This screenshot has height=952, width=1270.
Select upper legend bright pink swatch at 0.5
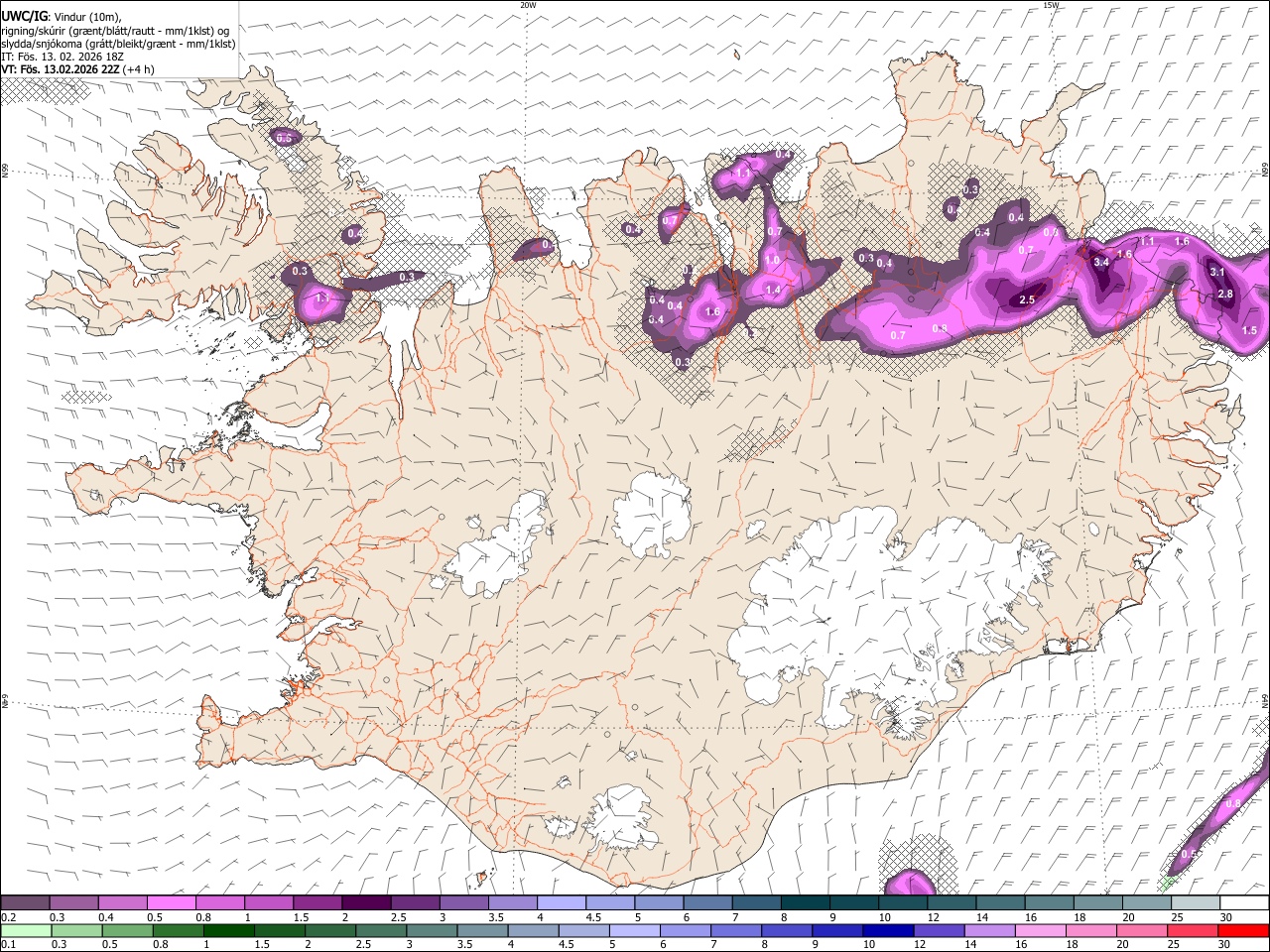[x=171, y=902]
